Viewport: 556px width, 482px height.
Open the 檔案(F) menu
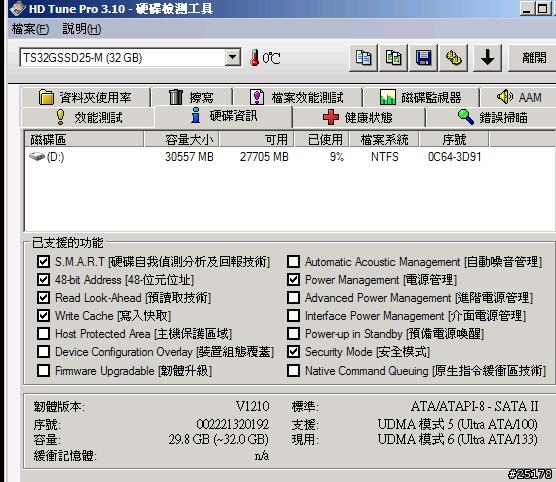click(30, 29)
